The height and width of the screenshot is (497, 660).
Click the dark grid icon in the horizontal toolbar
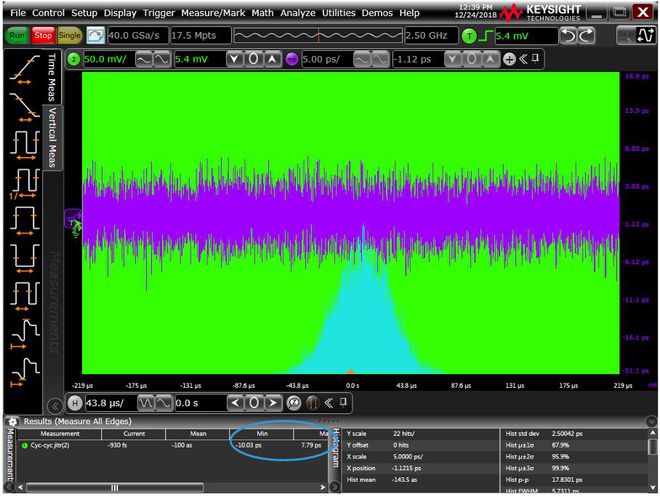pyautogui.click(x=312, y=403)
